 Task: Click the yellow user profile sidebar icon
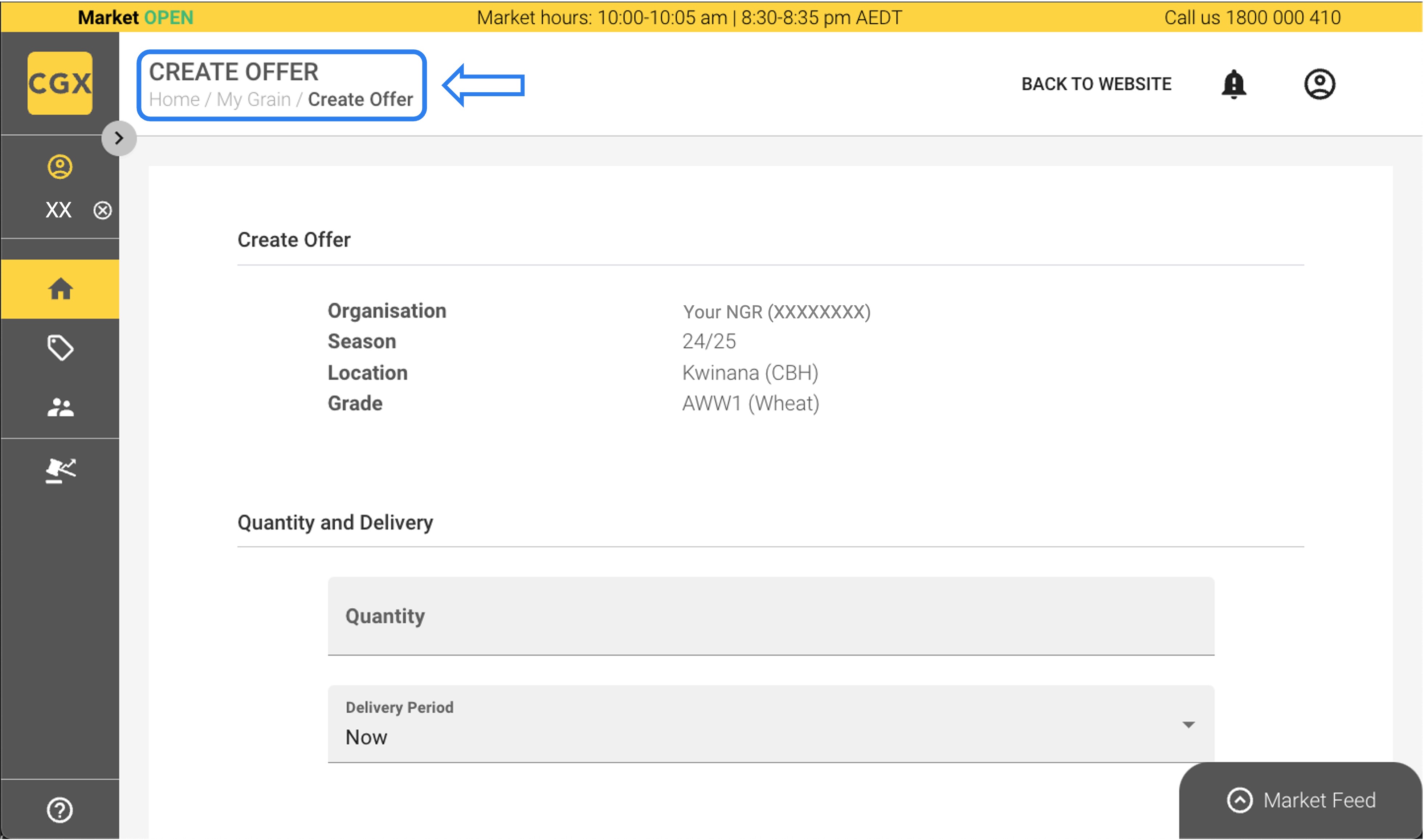60,167
